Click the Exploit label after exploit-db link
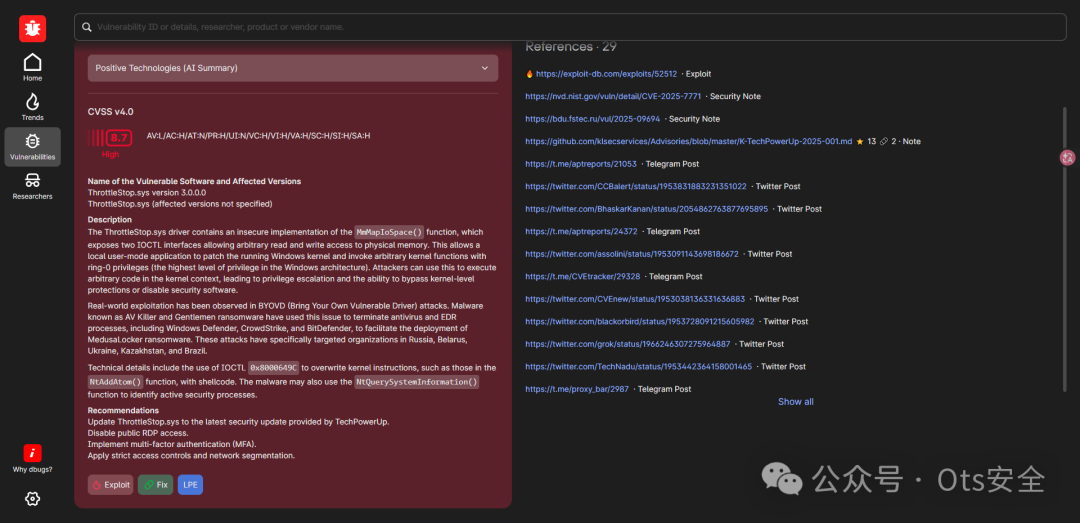The height and width of the screenshot is (523, 1080). 698,74
